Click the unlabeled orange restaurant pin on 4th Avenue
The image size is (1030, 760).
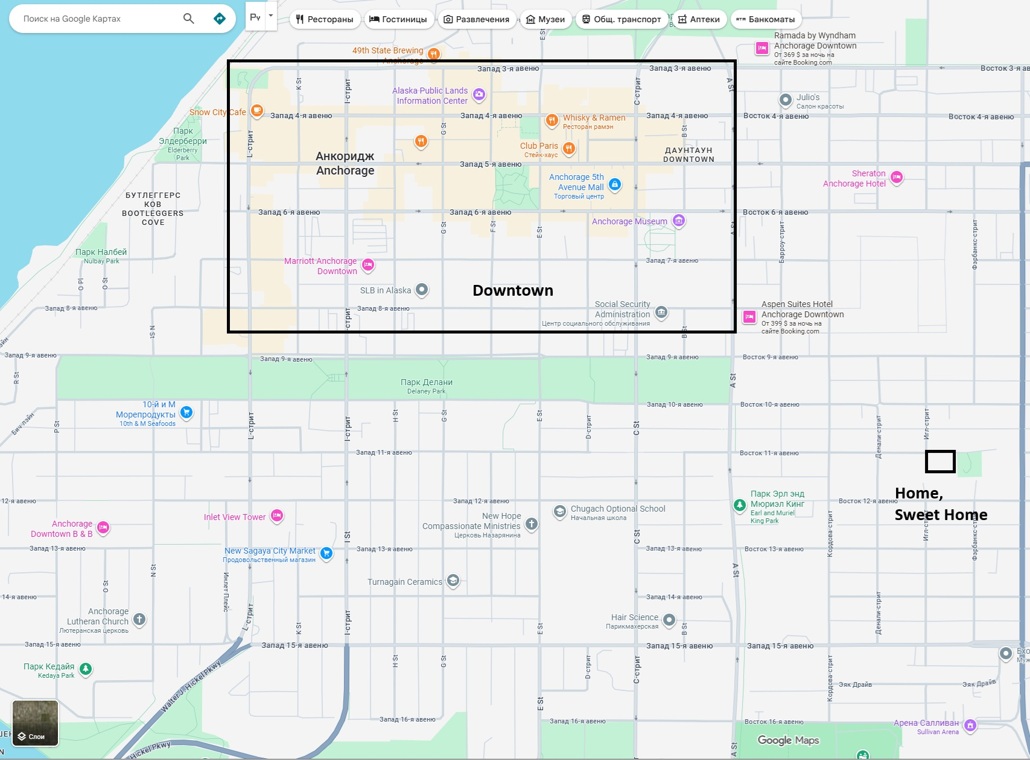click(421, 141)
